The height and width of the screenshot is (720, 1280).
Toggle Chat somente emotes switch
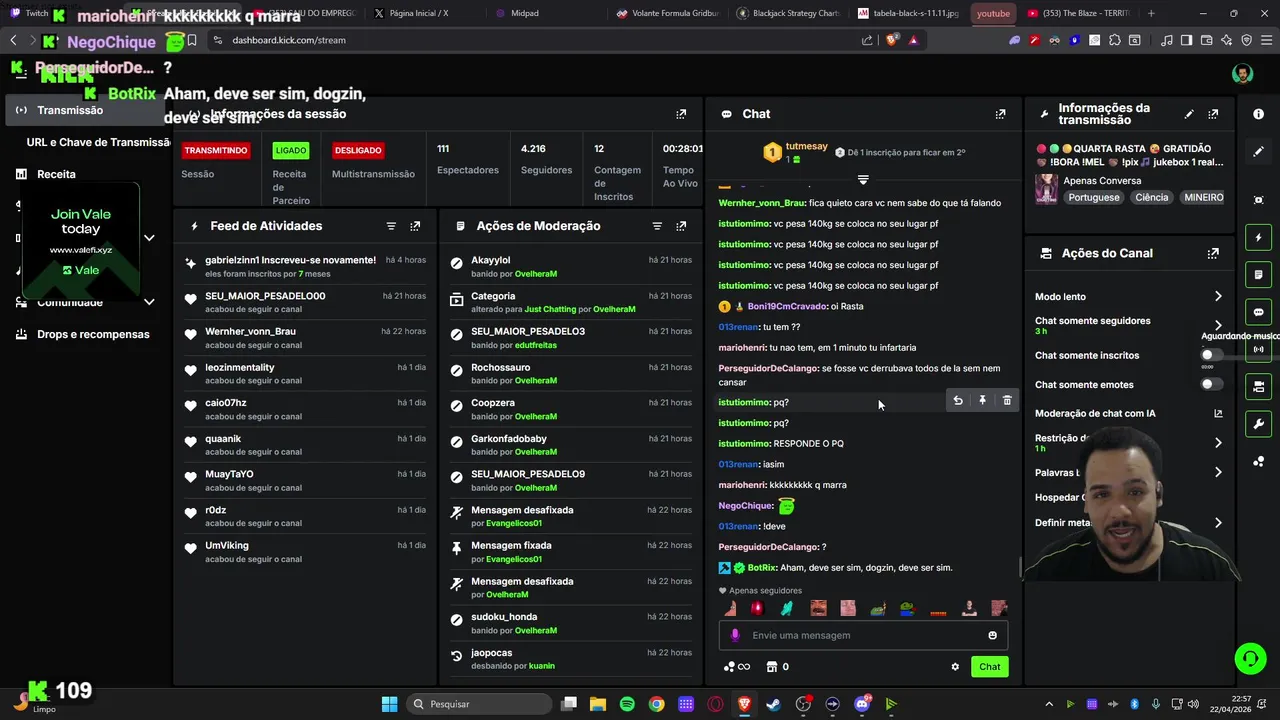(x=1211, y=384)
